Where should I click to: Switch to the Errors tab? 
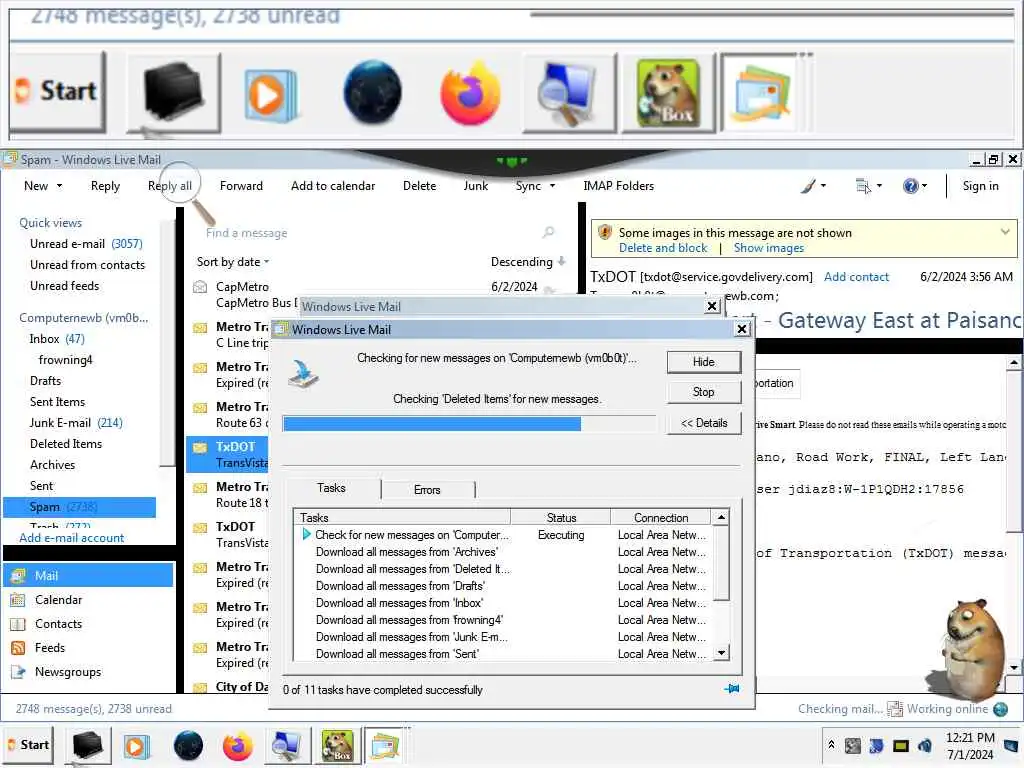tap(427, 490)
